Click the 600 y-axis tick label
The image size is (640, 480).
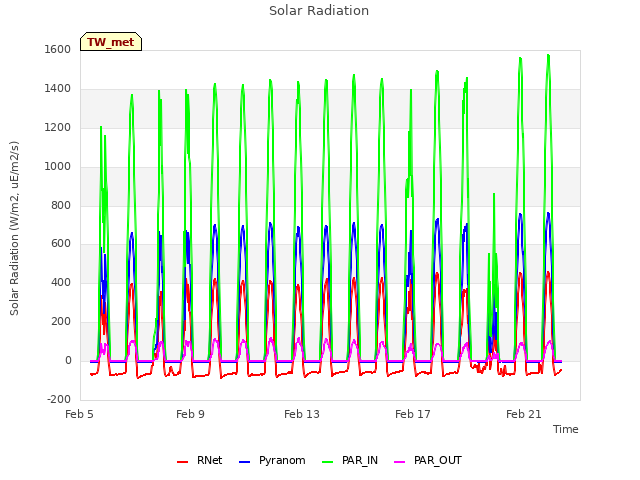pyautogui.click(x=61, y=244)
